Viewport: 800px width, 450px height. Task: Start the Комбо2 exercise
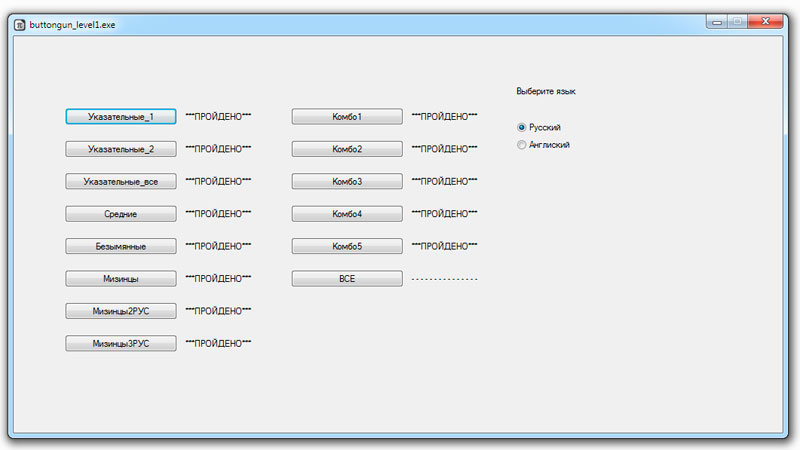[x=347, y=149]
